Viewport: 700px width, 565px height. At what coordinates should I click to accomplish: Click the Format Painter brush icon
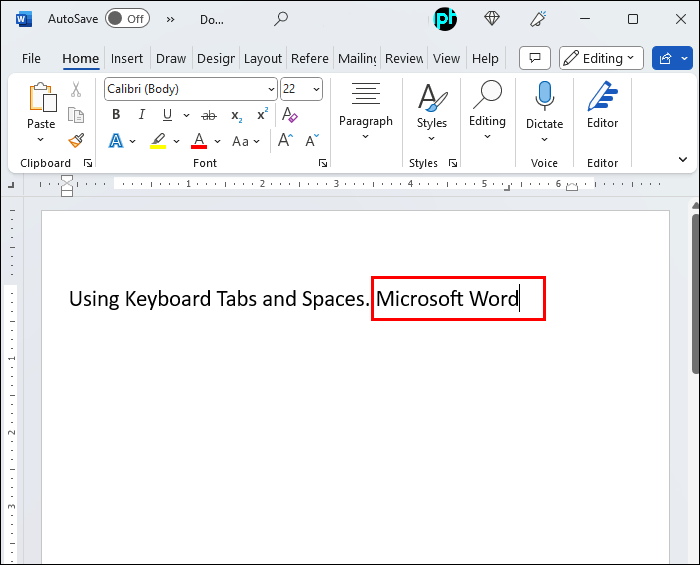[x=76, y=140]
